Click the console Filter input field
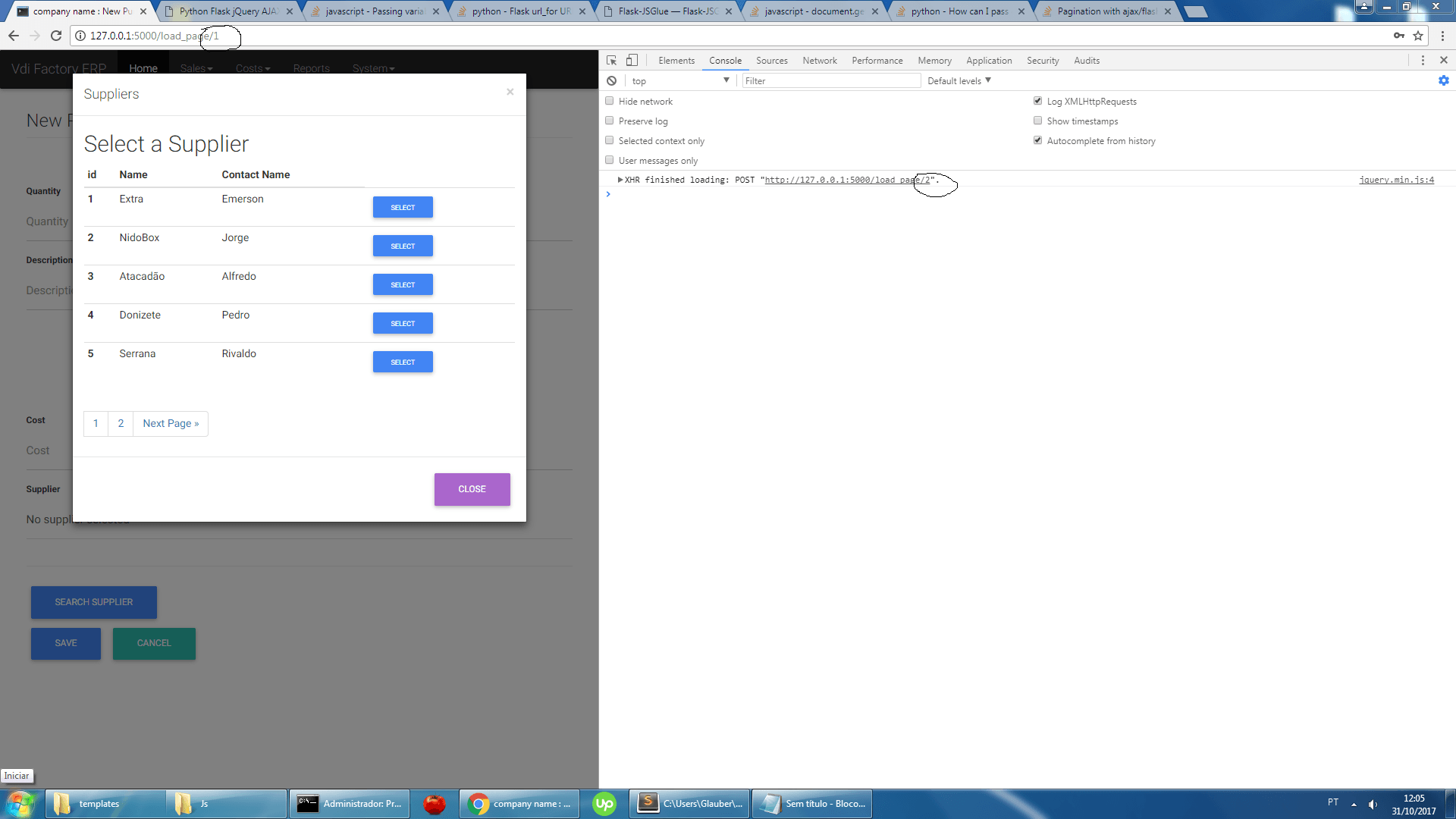 tap(830, 80)
